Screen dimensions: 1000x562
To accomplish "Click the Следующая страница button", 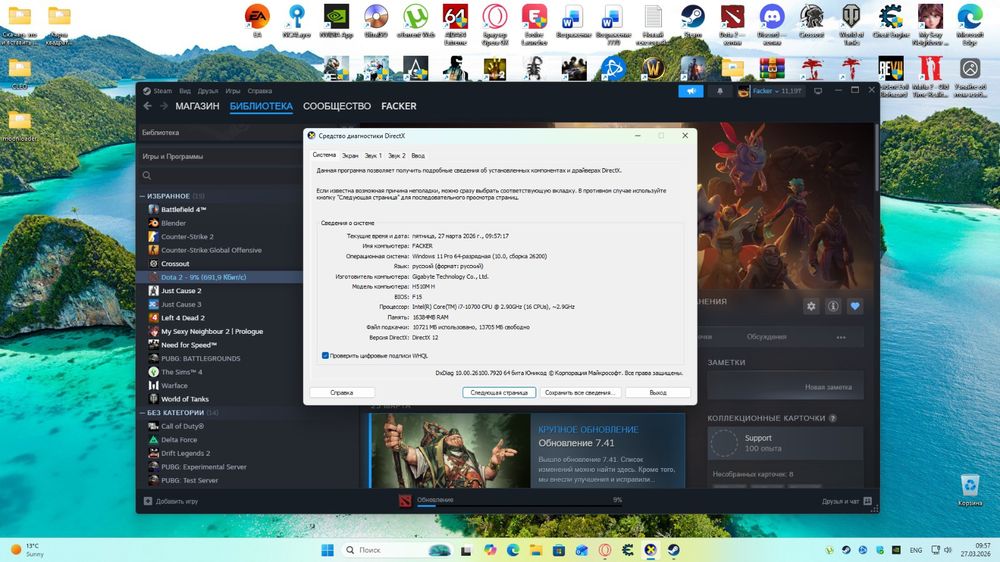I will (499, 393).
